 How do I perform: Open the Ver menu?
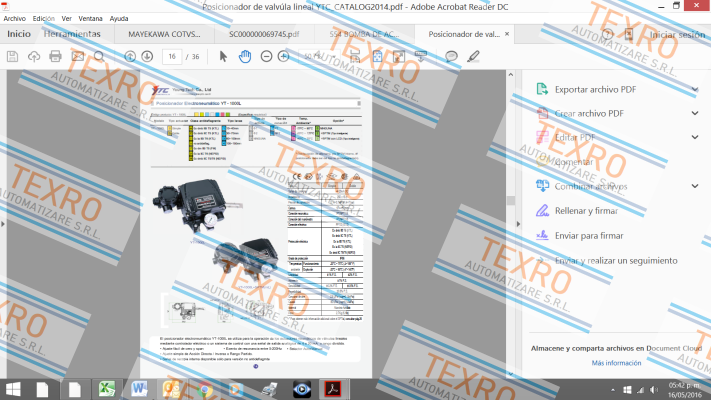point(67,19)
